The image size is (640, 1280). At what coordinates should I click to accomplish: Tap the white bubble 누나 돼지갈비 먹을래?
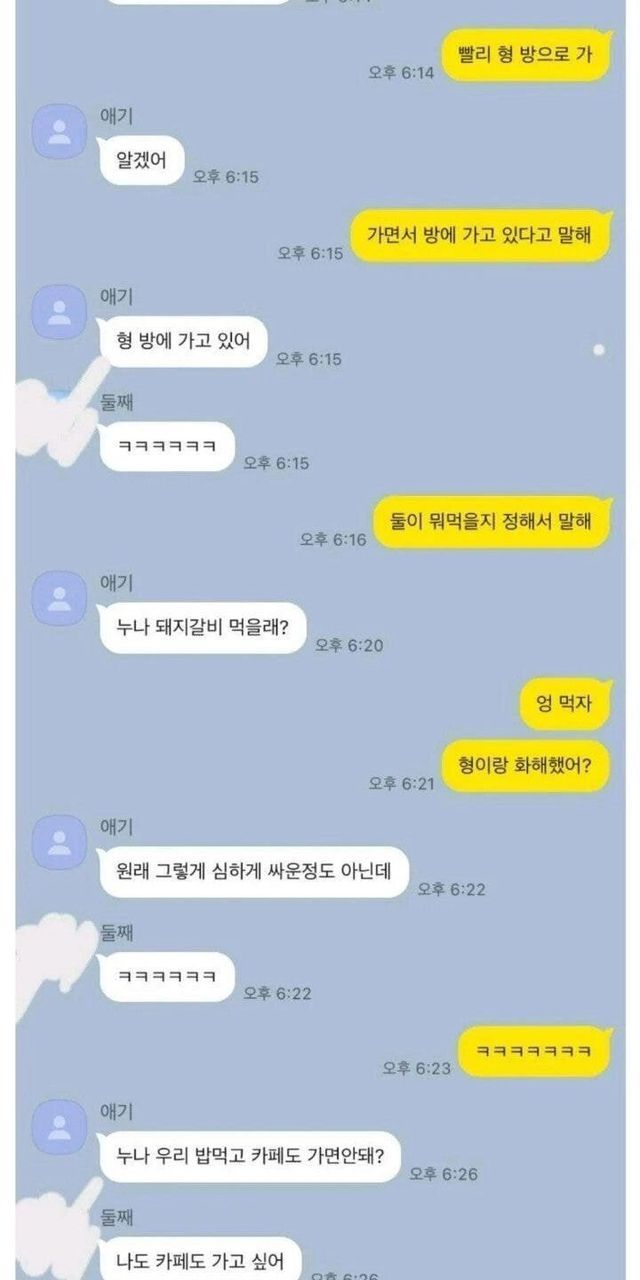[202, 628]
